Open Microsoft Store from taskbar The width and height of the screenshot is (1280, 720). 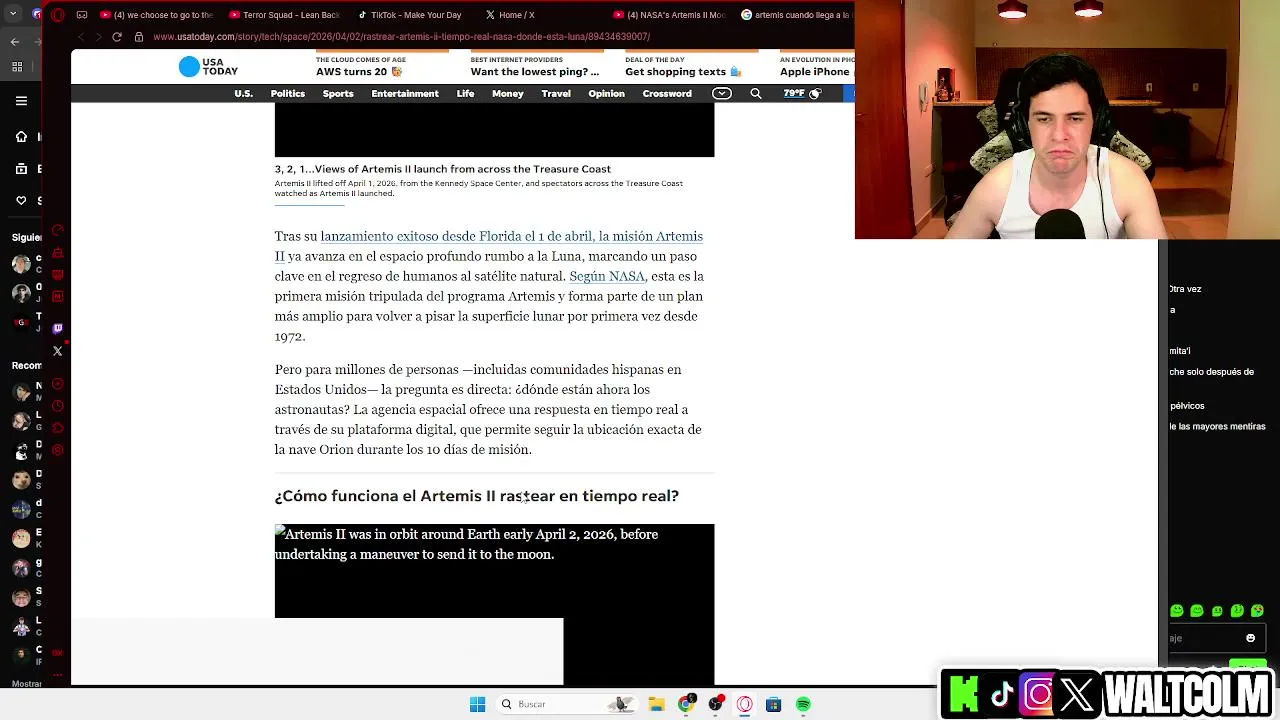coord(773,704)
